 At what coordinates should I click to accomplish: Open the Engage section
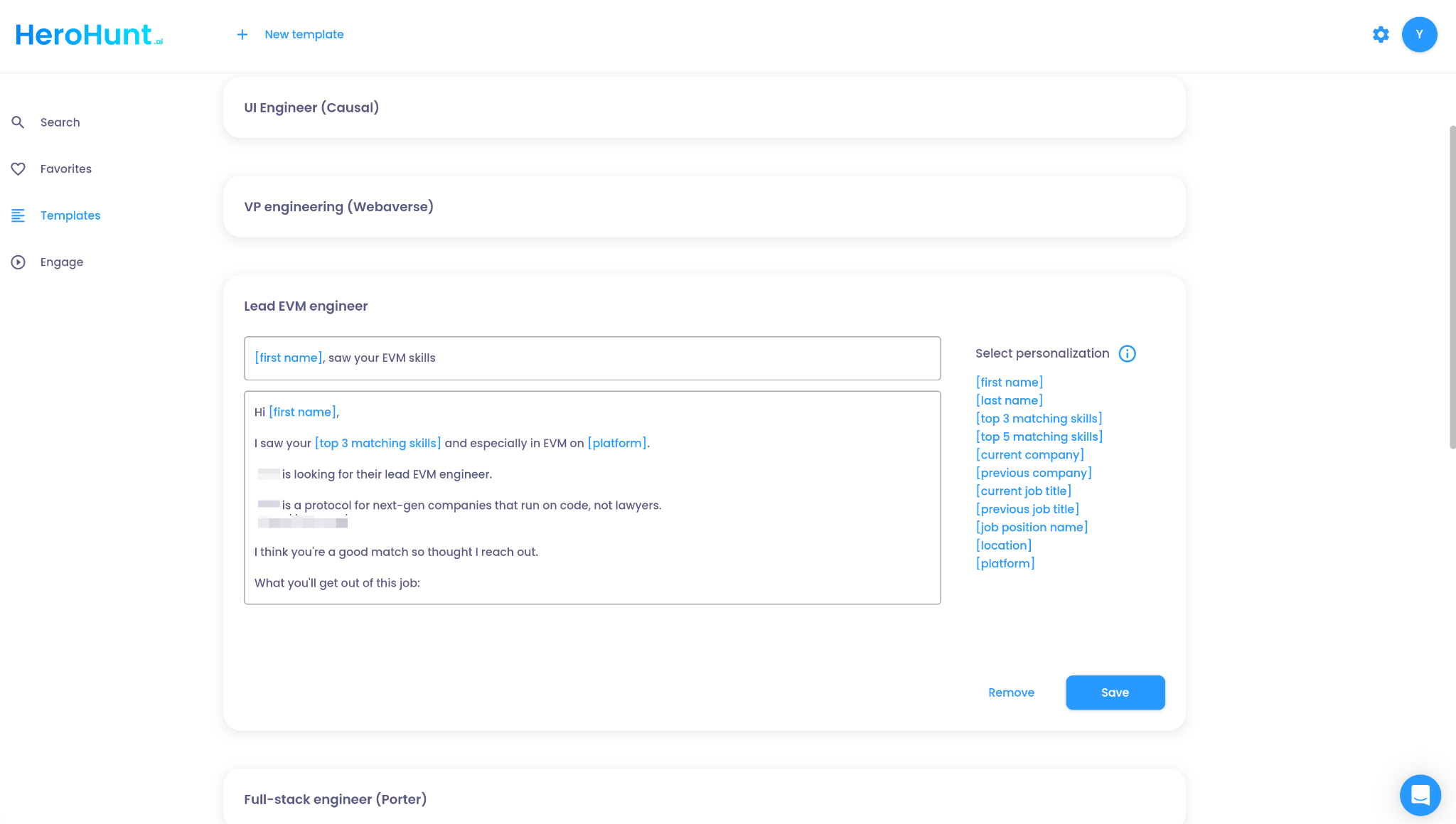click(x=62, y=262)
